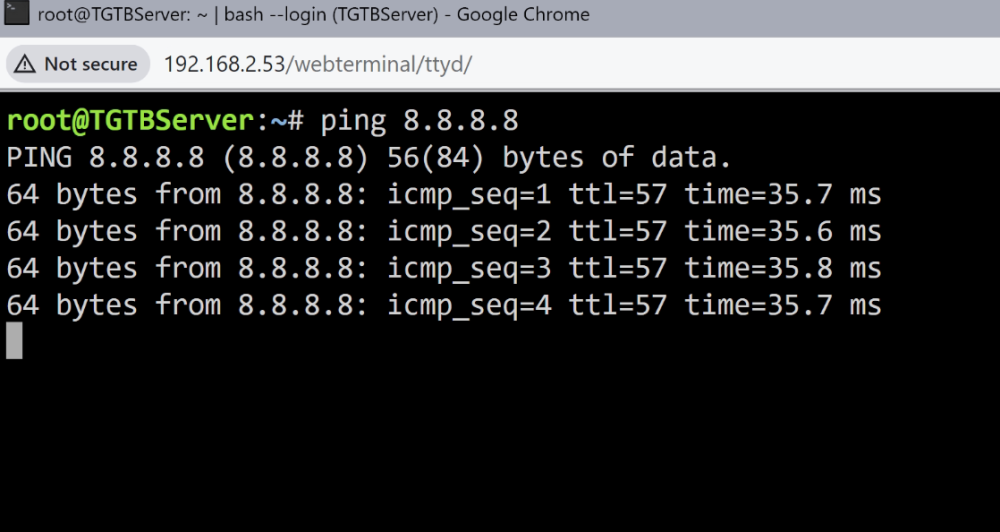The width and height of the screenshot is (1000, 532).
Task: Open the Not secure site info chip
Action: tap(78, 64)
